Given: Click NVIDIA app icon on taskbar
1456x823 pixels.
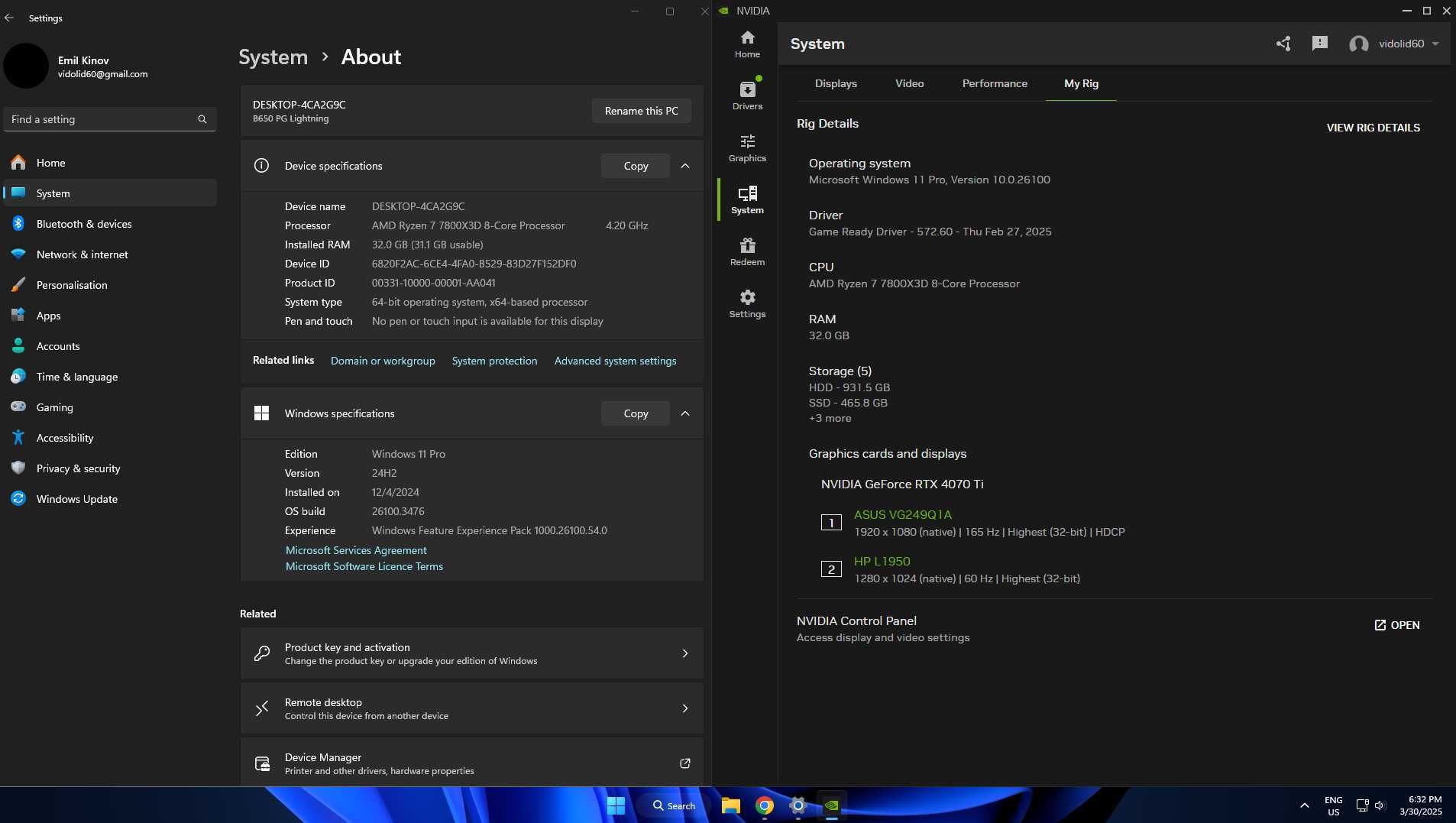Looking at the screenshot, I should tap(832, 805).
